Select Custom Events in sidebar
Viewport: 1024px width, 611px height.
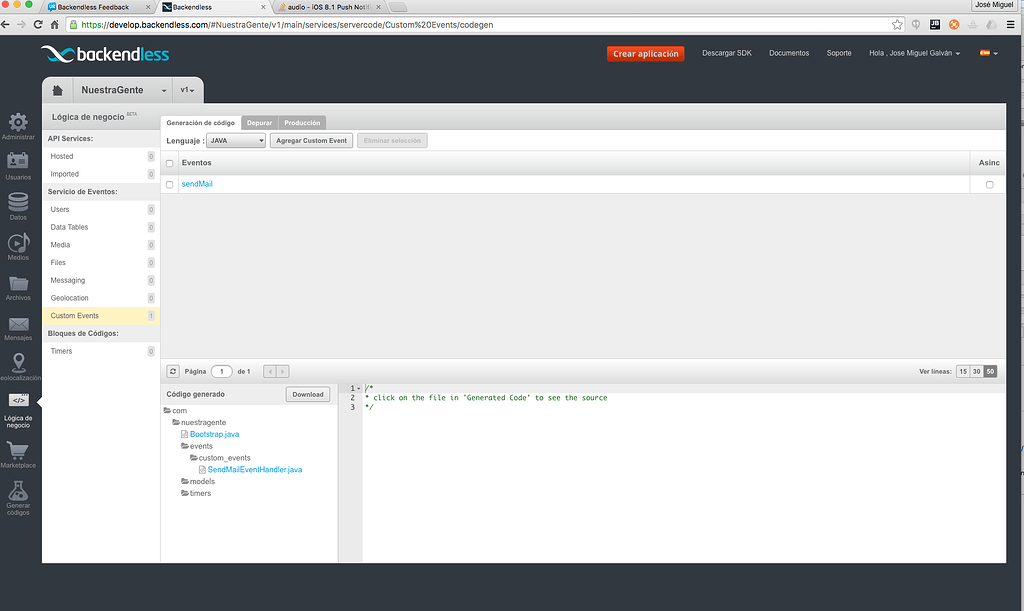point(101,316)
